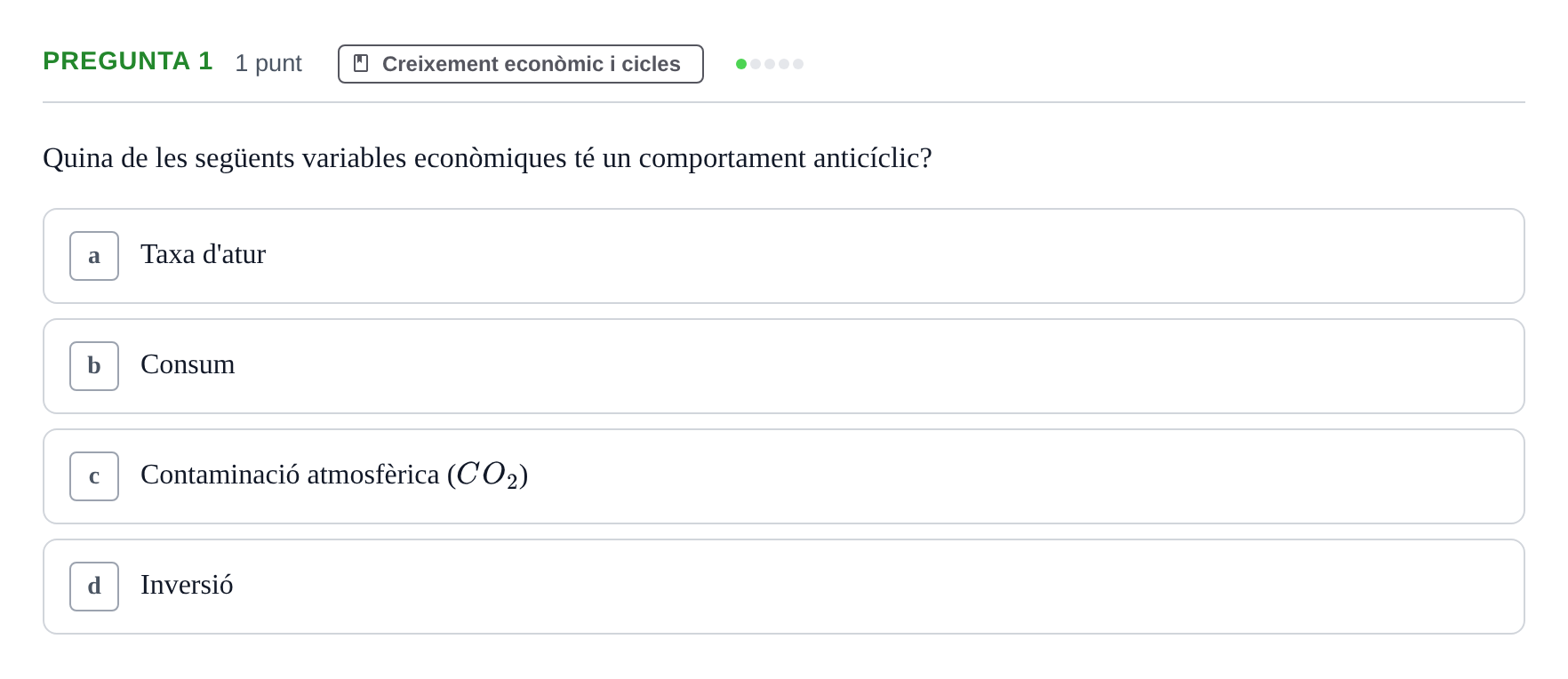The width and height of the screenshot is (1568, 679).
Task: Click the last grey difficulty dot
Action: (798, 64)
